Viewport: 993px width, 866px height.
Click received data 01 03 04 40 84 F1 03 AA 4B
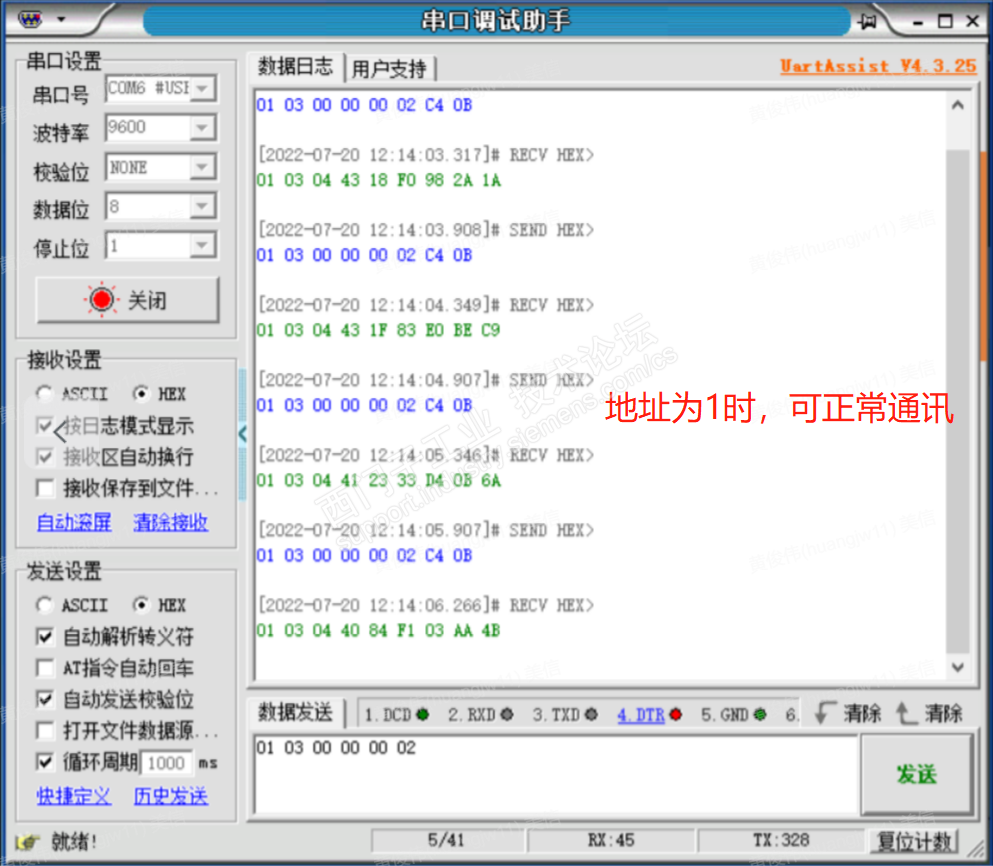[379, 631]
